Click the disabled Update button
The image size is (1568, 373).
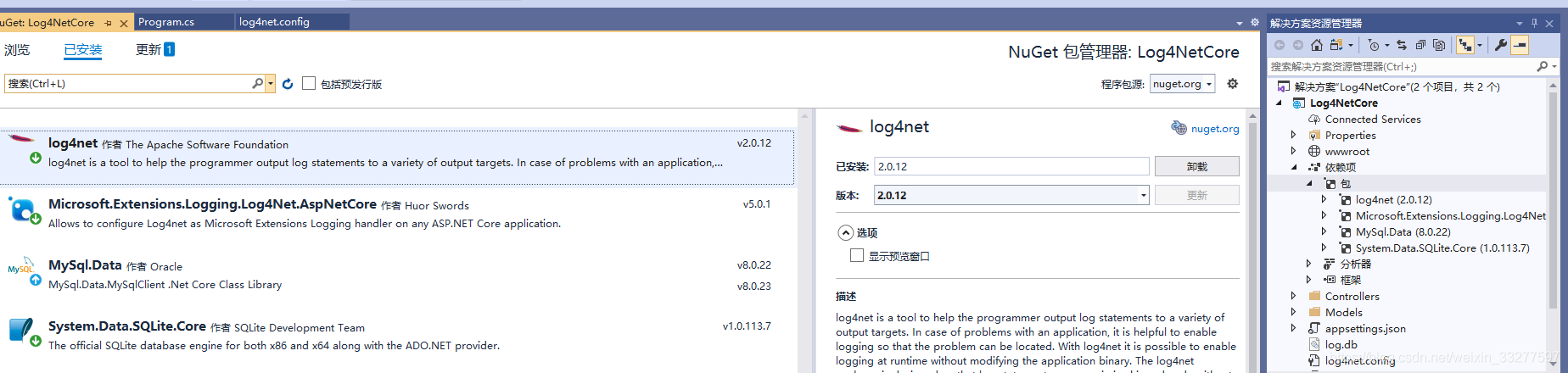click(1196, 195)
